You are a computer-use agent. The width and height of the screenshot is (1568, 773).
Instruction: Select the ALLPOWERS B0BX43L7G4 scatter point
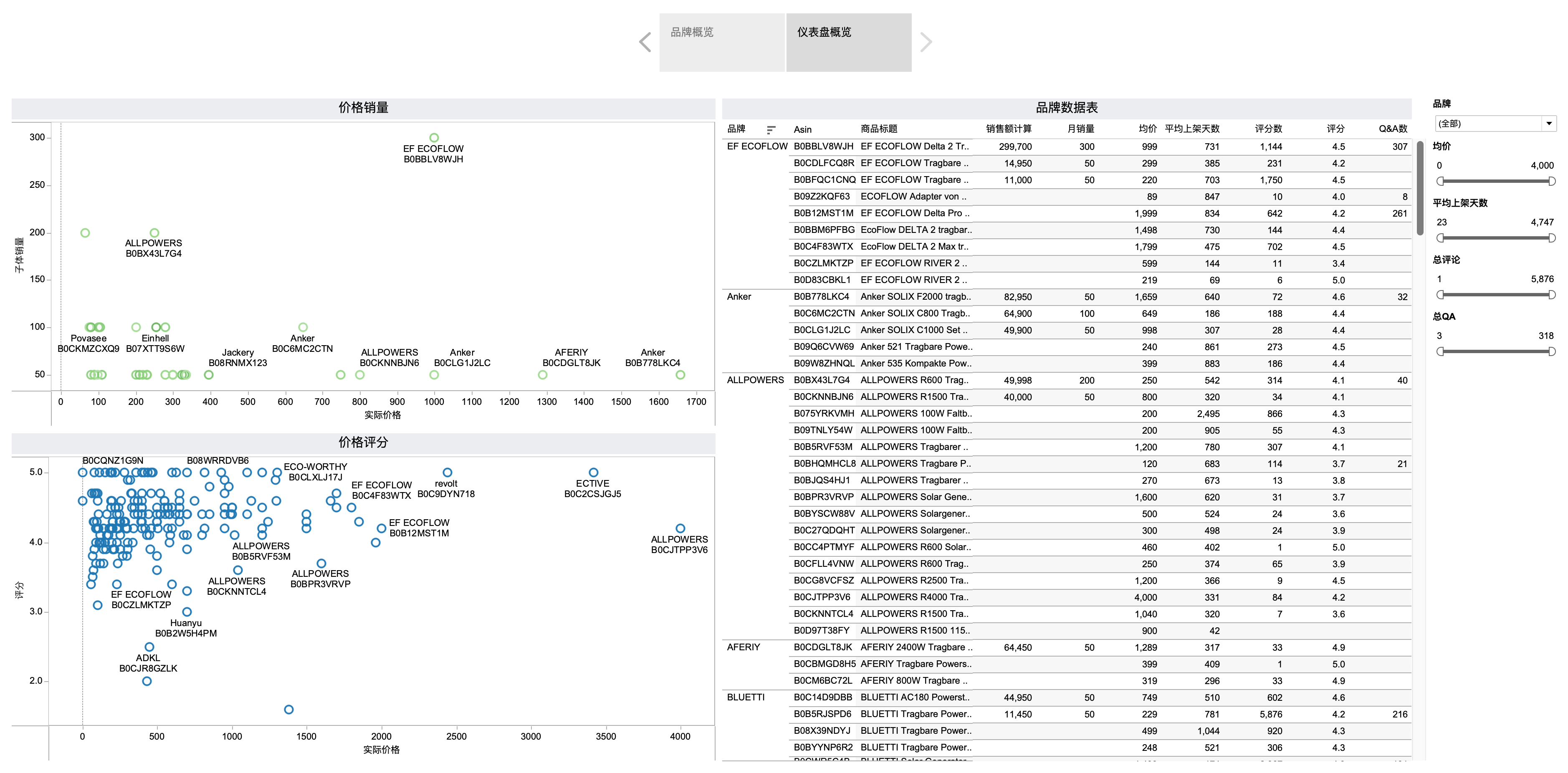click(x=154, y=232)
